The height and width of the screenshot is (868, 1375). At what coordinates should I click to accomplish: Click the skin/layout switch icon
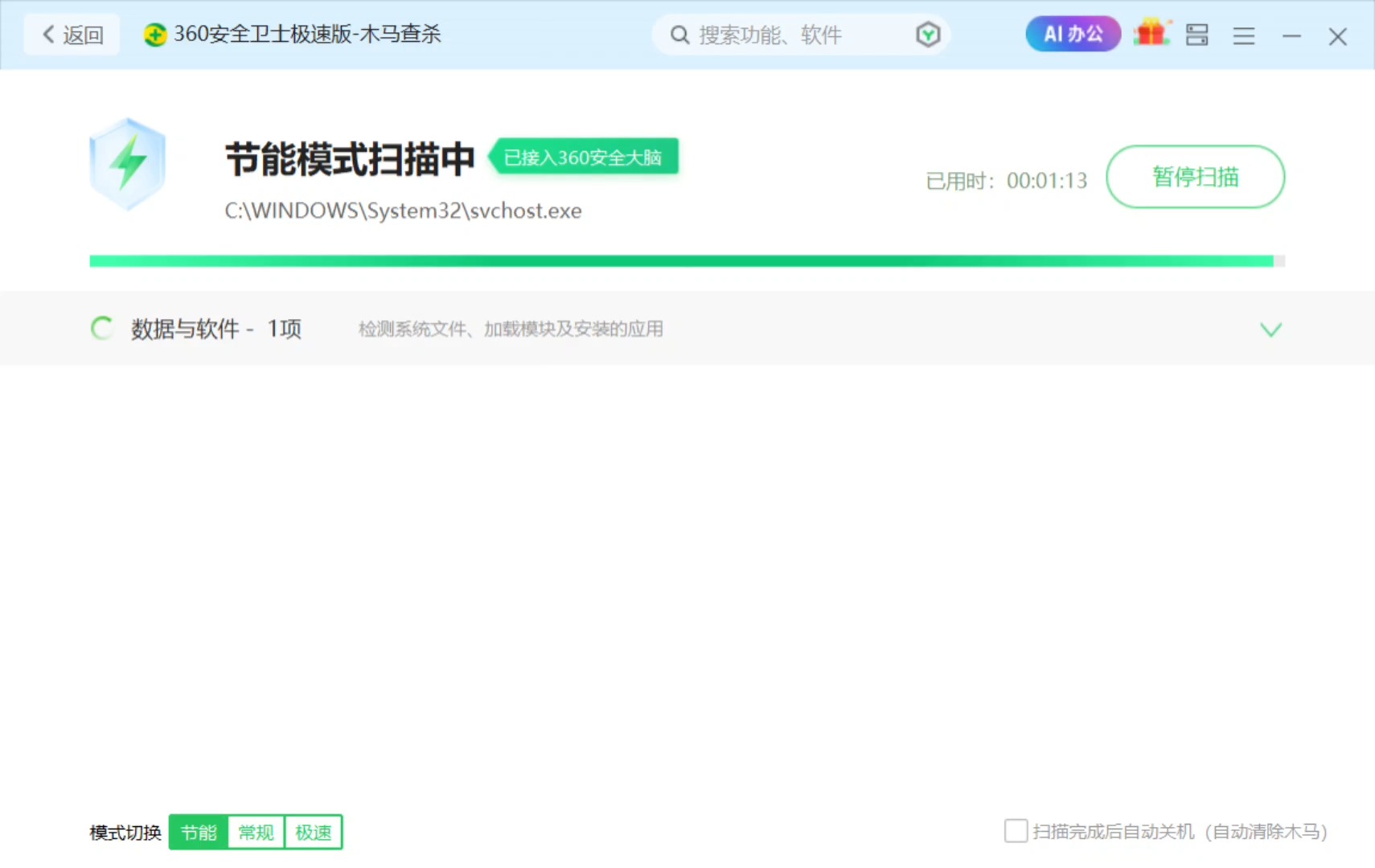coord(1196,35)
